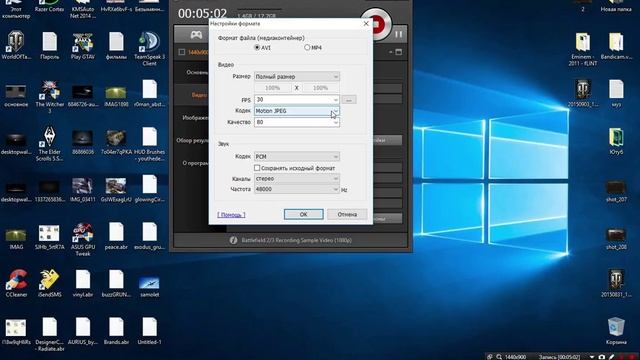The image size is (640, 360).
Task: Click the magnifier icon in bottom recording bar
Action: (499, 357)
